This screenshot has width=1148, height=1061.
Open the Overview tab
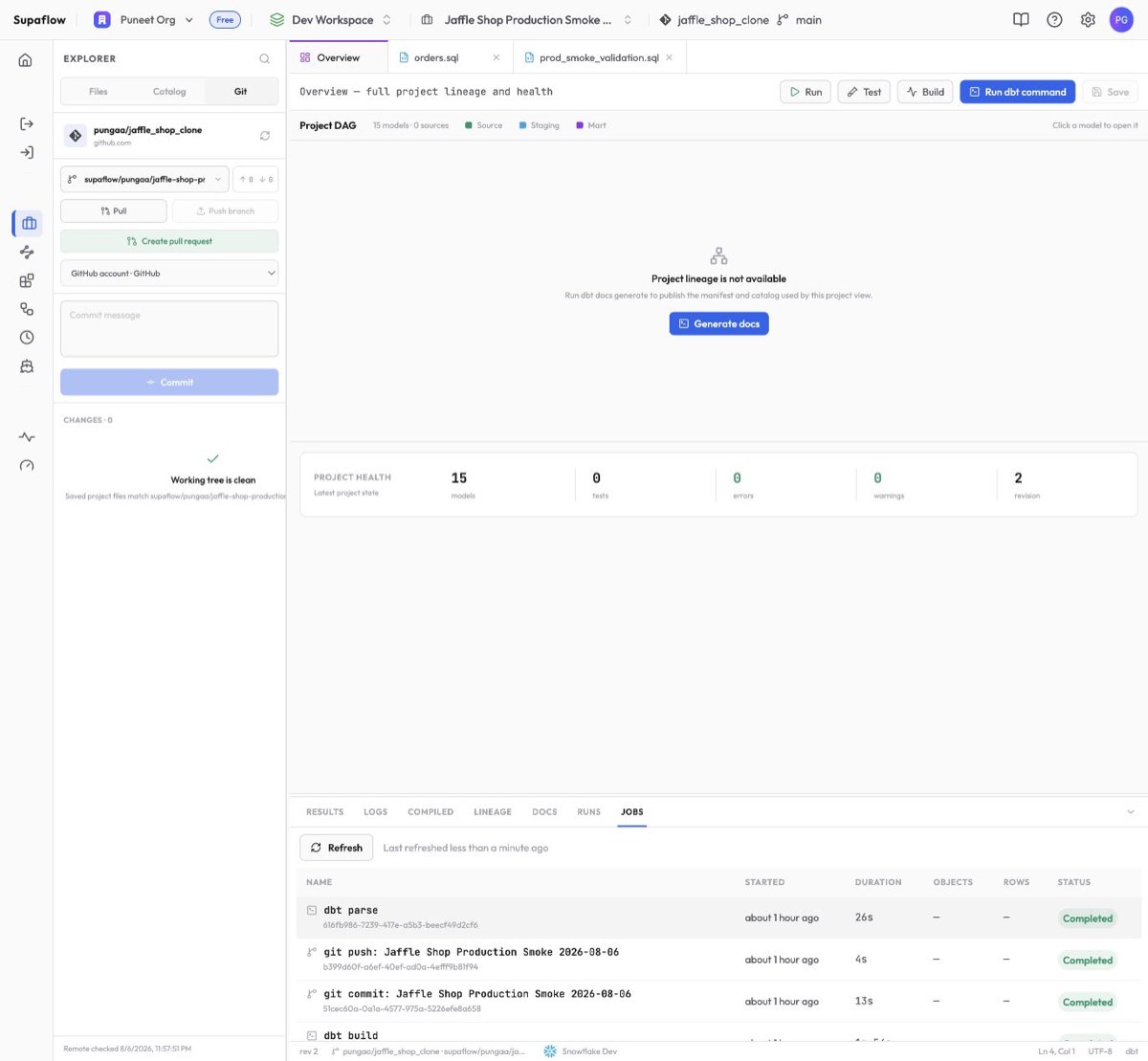338,57
